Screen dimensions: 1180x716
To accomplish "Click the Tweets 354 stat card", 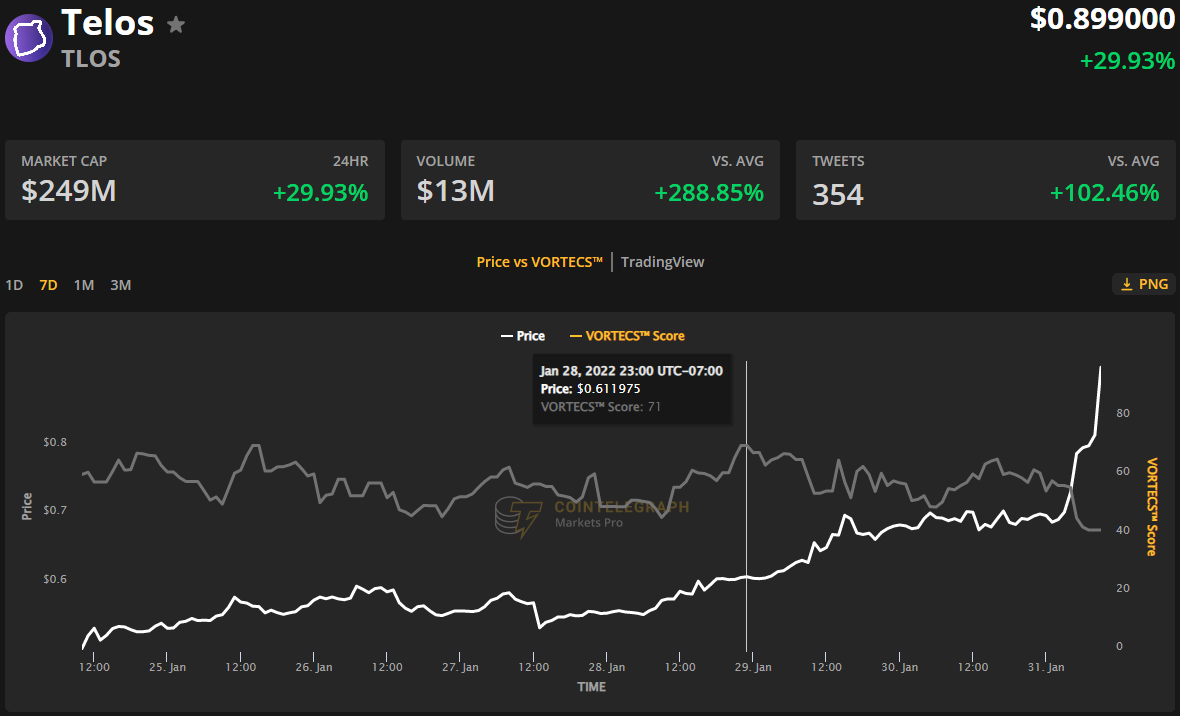I will tap(985, 180).
